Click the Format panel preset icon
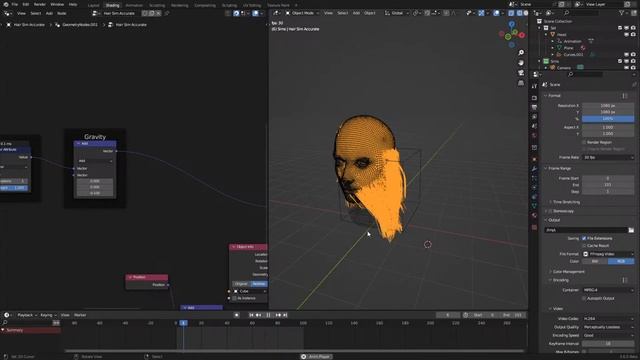Viewport: 640px width, 360px height. [625, 96]
